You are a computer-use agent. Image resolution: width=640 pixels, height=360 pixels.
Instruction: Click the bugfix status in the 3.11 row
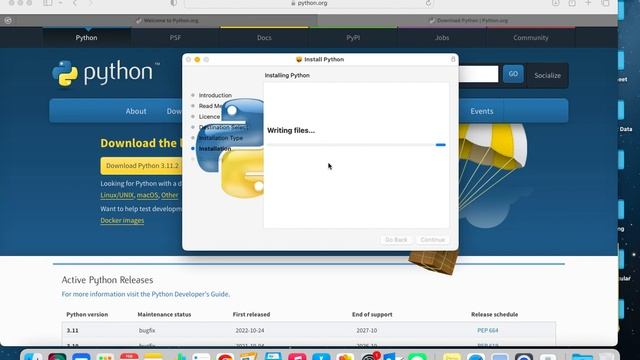pos(147,330)
